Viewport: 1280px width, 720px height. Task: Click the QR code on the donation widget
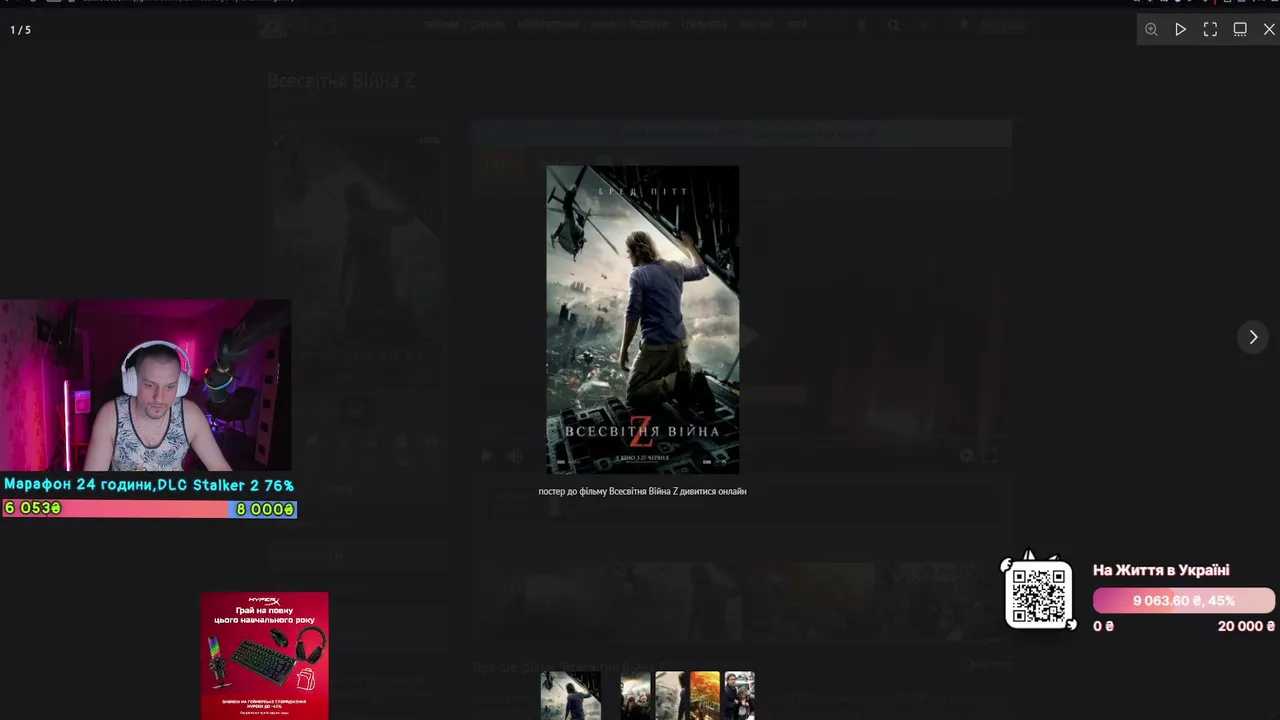[x=1038, y=594]
